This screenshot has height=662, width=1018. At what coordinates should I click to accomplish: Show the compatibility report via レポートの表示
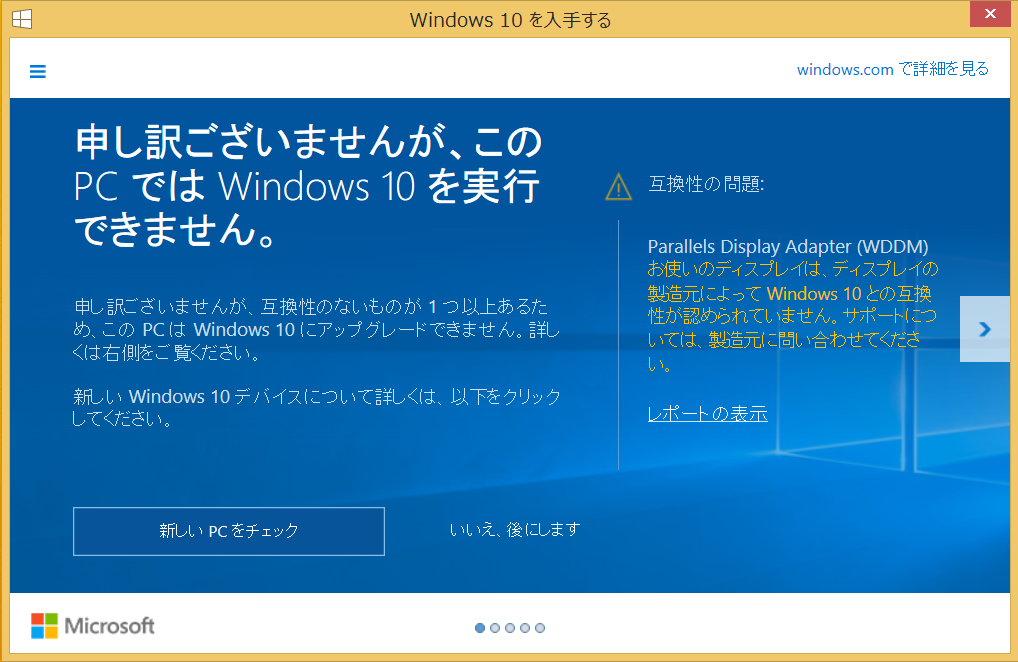click(707, 413)
